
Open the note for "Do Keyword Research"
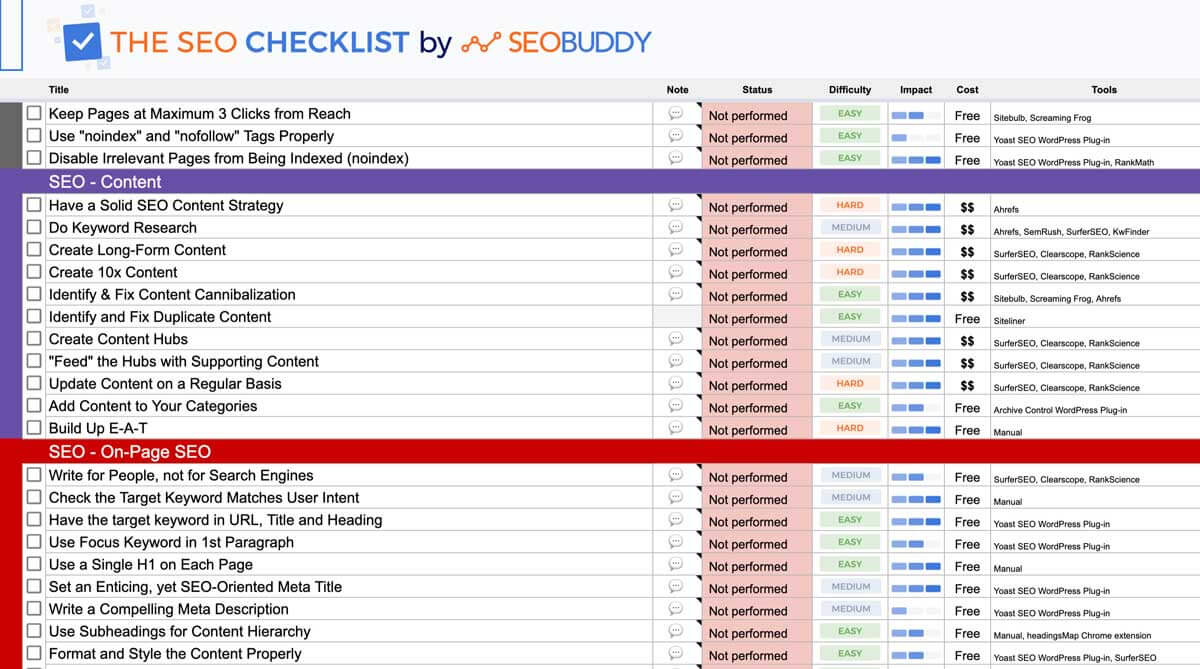click(678, 227)
